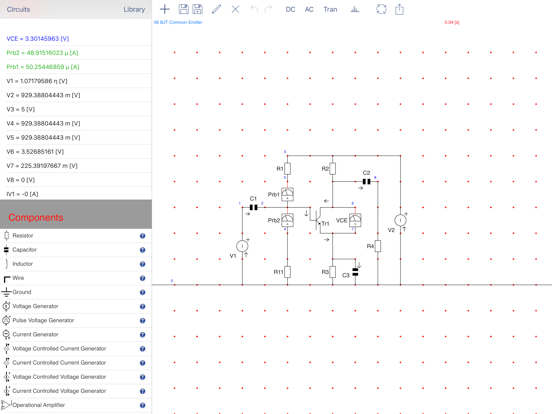Screen dimensions: 552x414
Task: Open the chart plot icon
Action: [x=355, y=9]
